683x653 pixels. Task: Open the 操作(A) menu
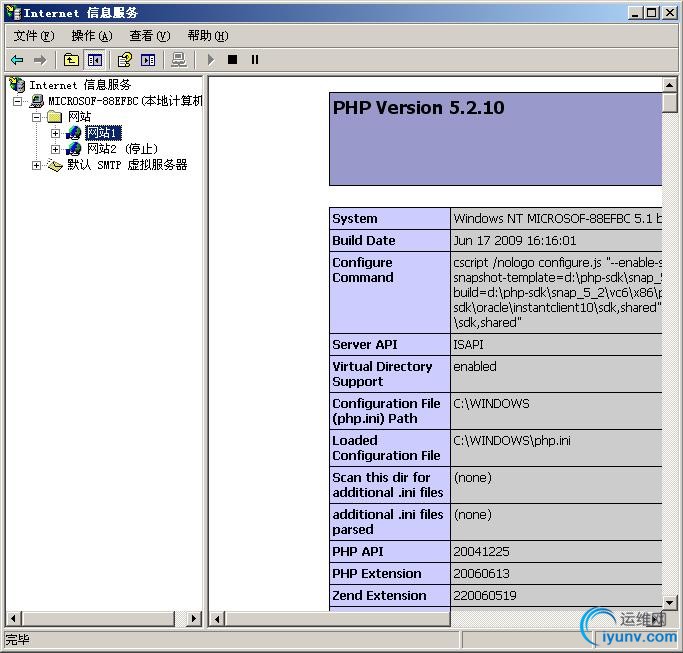coord(91,36)
